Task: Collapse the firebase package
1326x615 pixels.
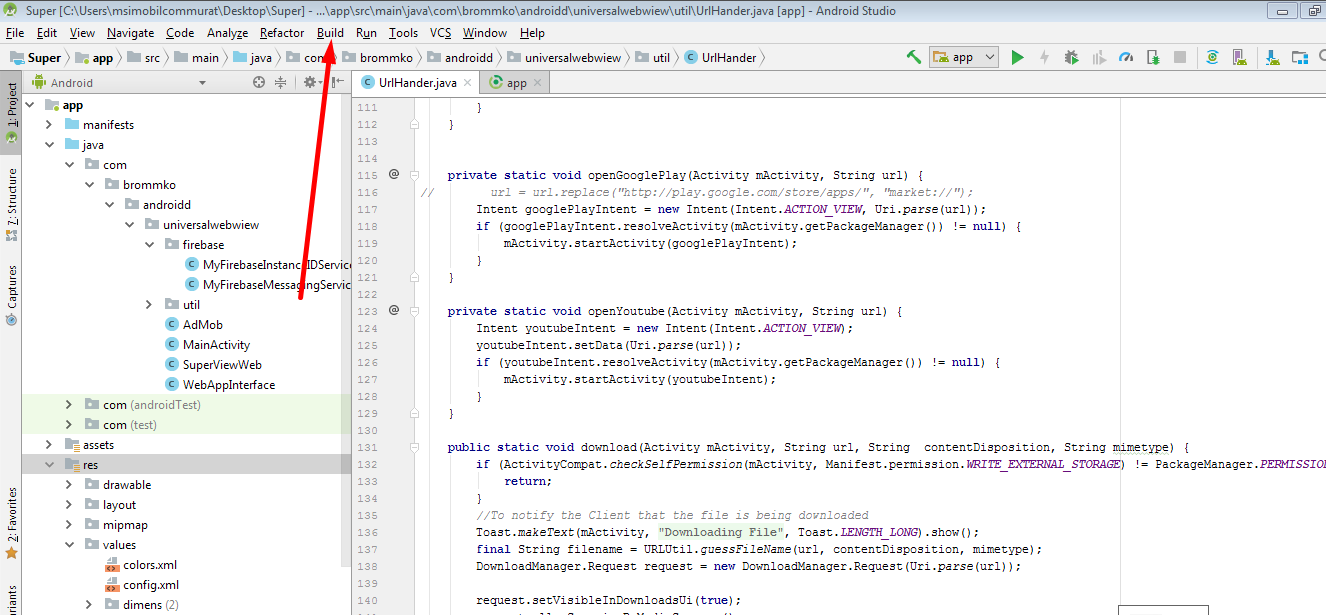Action: coord(149,245)
